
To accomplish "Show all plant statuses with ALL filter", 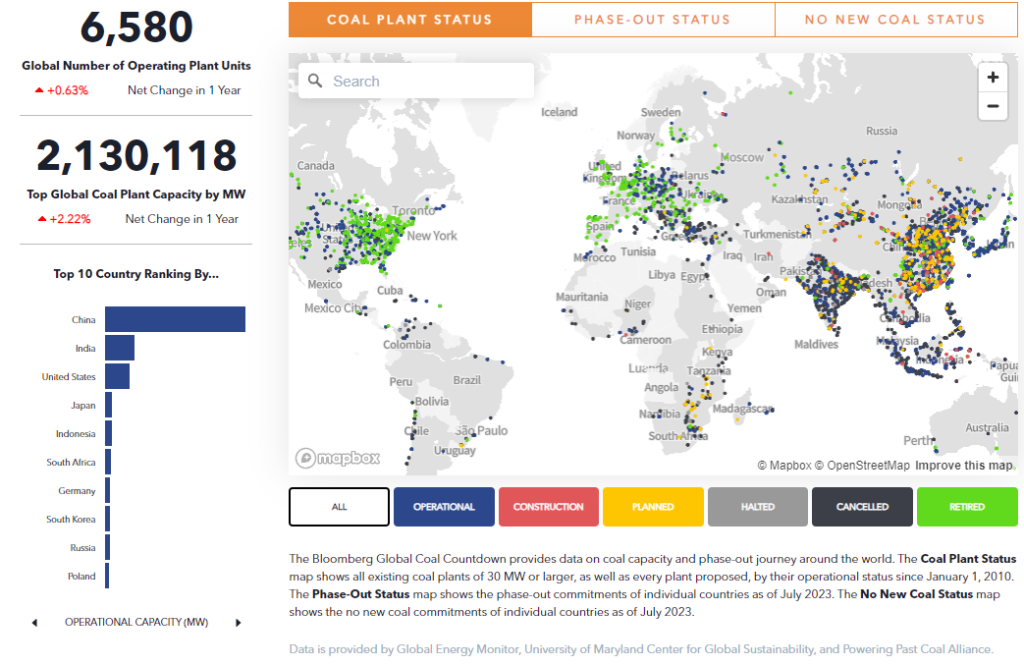I will [339, 506].
